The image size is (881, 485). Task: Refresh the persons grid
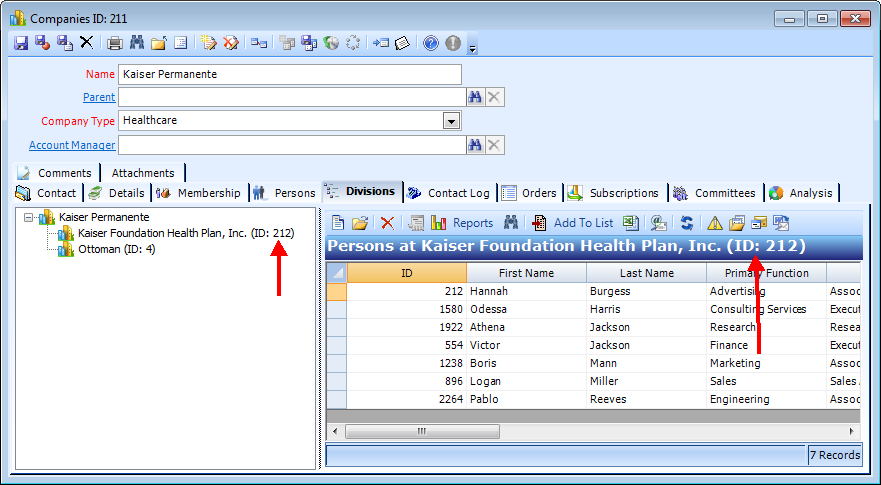tap(687, 223)
